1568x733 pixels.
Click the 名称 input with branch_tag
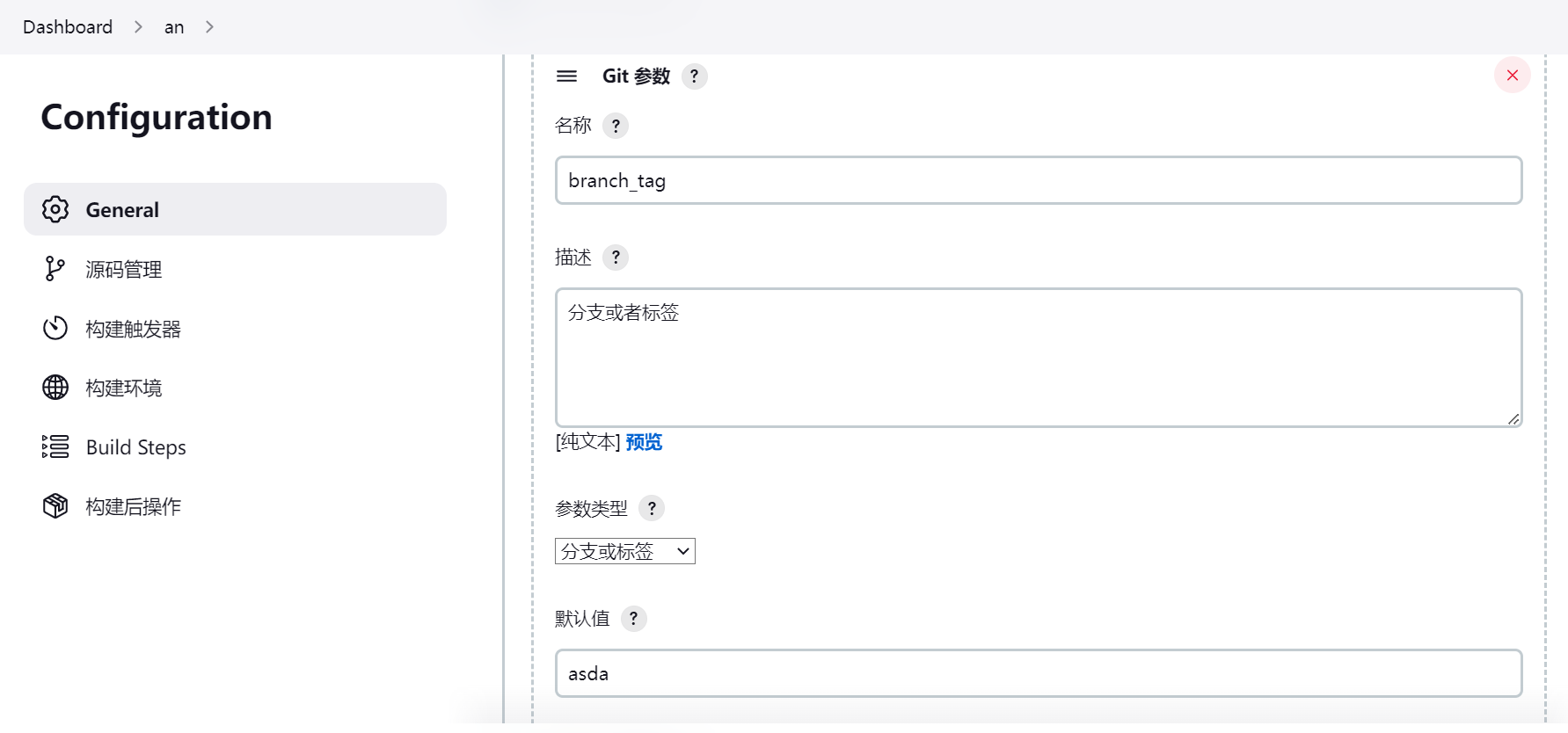(1038, 180)
